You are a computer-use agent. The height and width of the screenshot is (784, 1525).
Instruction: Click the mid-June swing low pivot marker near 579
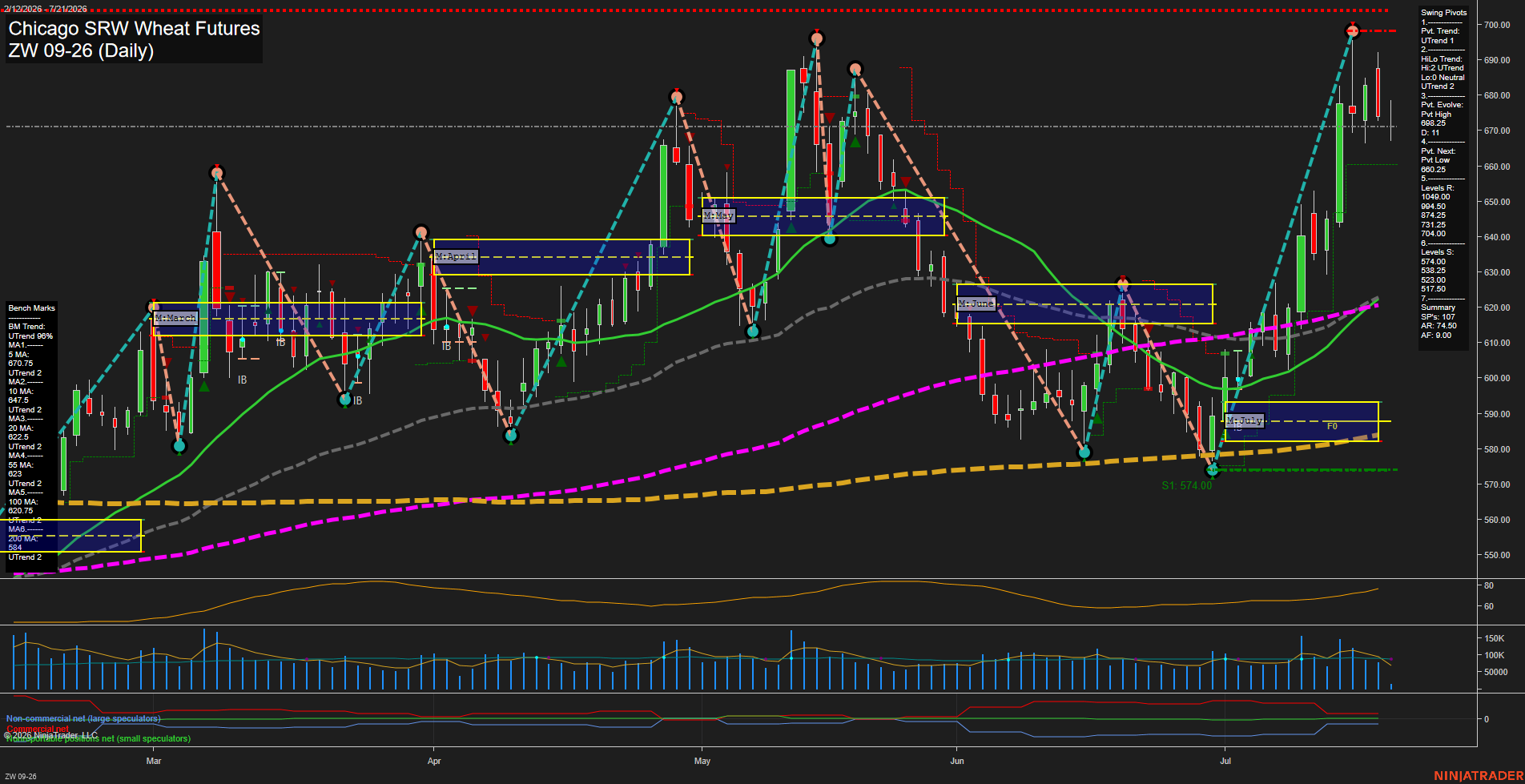1084,452
